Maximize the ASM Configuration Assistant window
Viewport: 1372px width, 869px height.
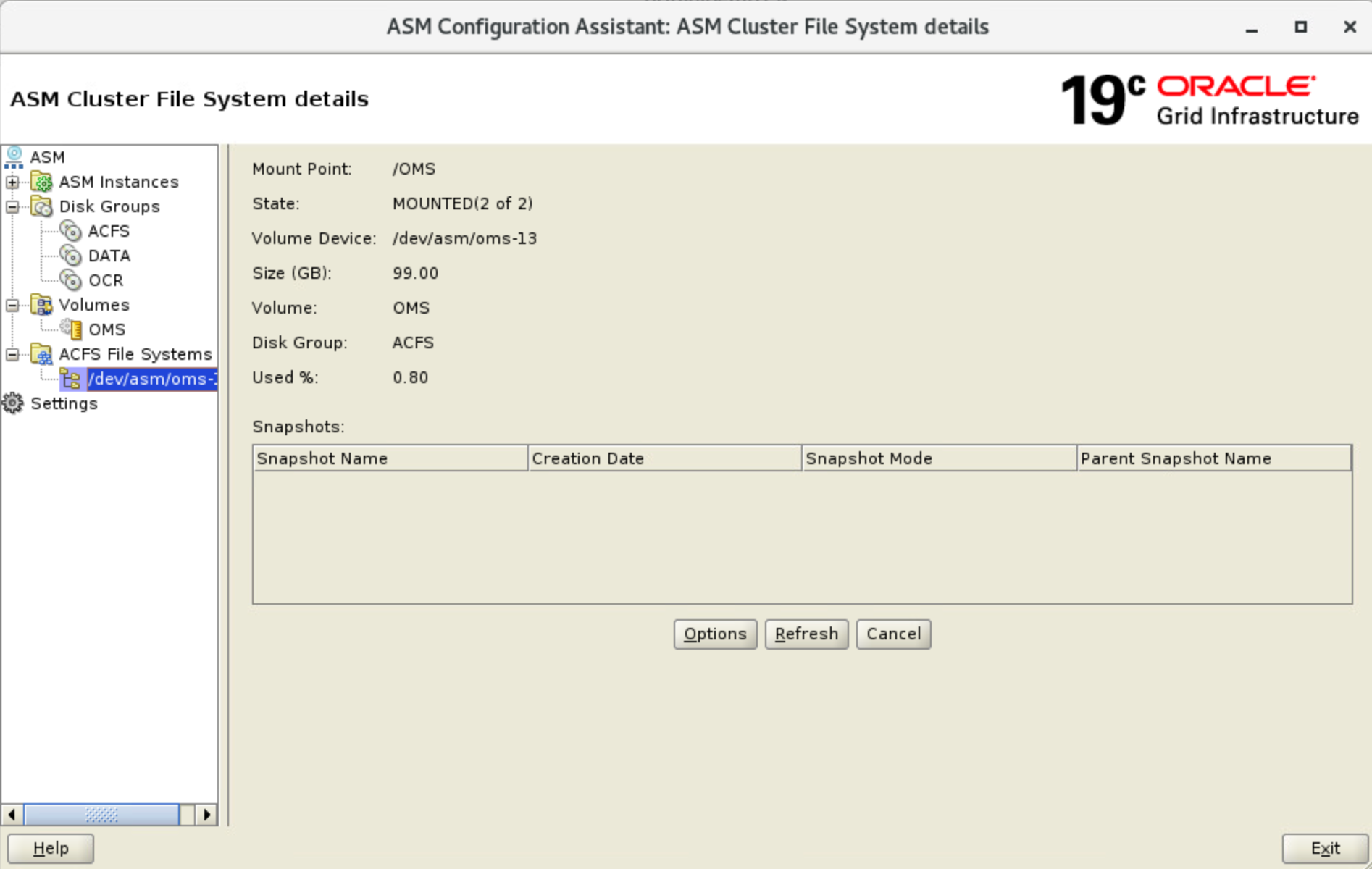click(x=1300, y=28)
